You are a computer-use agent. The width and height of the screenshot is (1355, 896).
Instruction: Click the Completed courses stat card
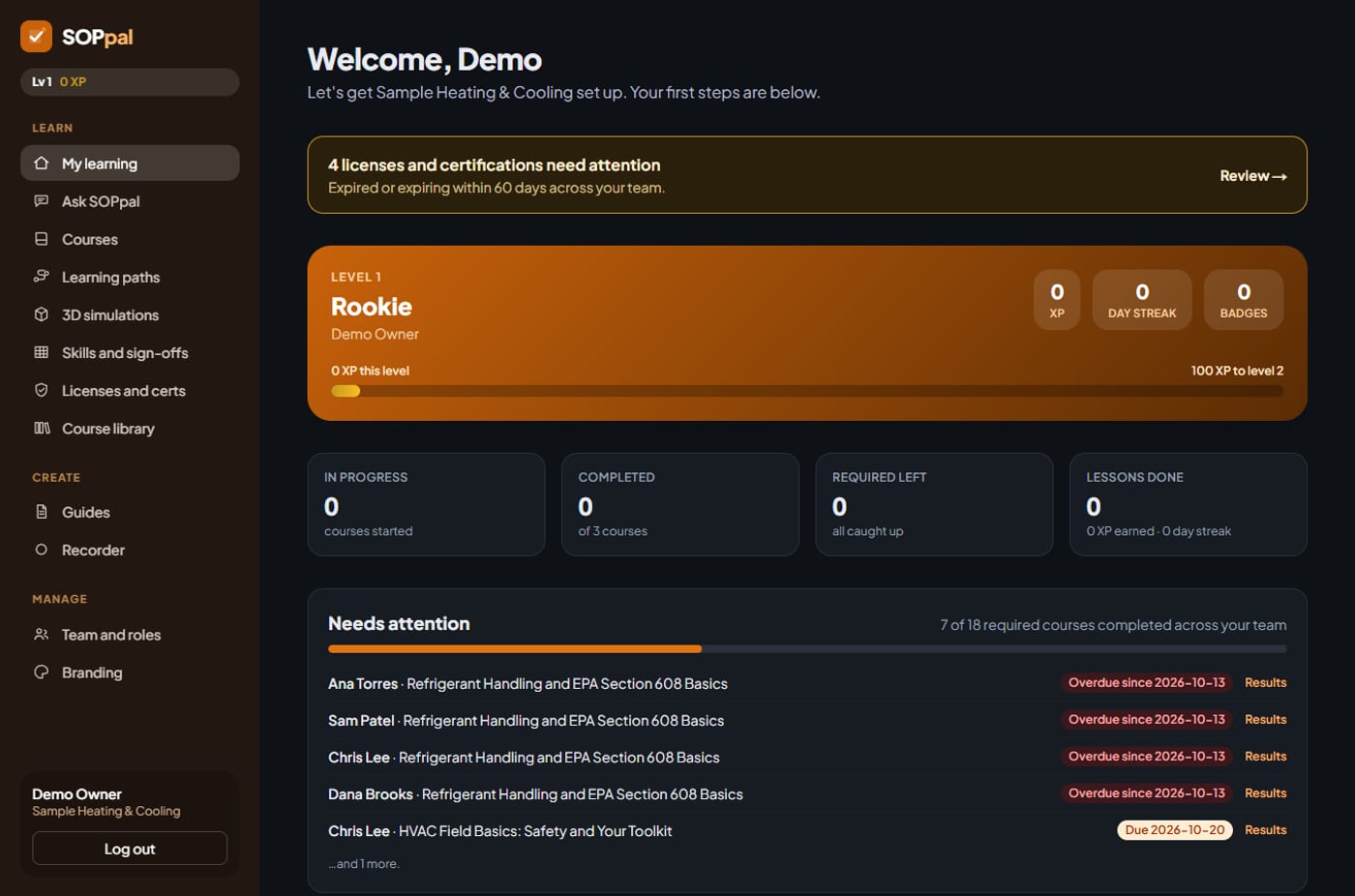point(680,504)
